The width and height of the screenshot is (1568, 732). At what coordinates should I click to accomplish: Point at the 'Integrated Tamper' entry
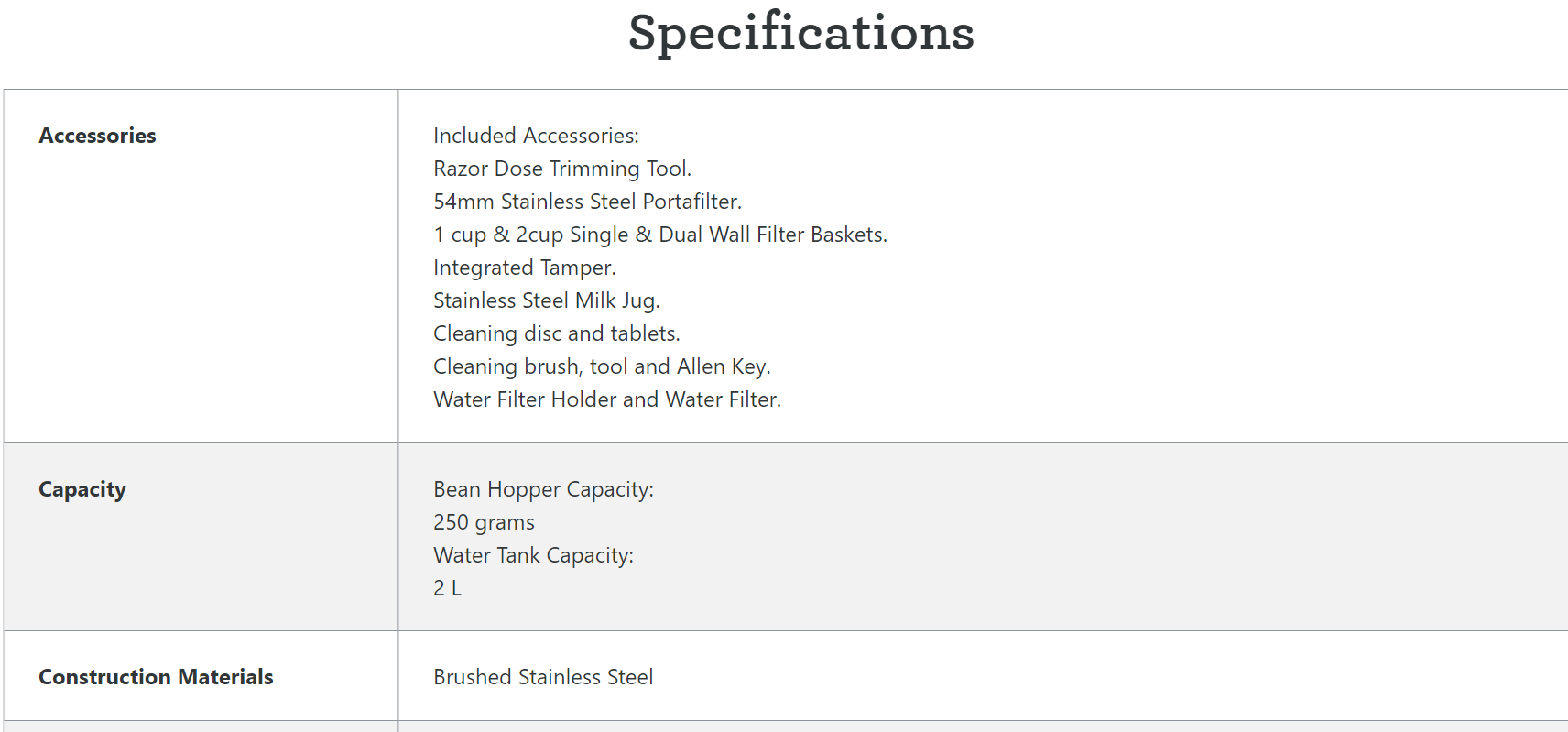click(x=524, y=268)
